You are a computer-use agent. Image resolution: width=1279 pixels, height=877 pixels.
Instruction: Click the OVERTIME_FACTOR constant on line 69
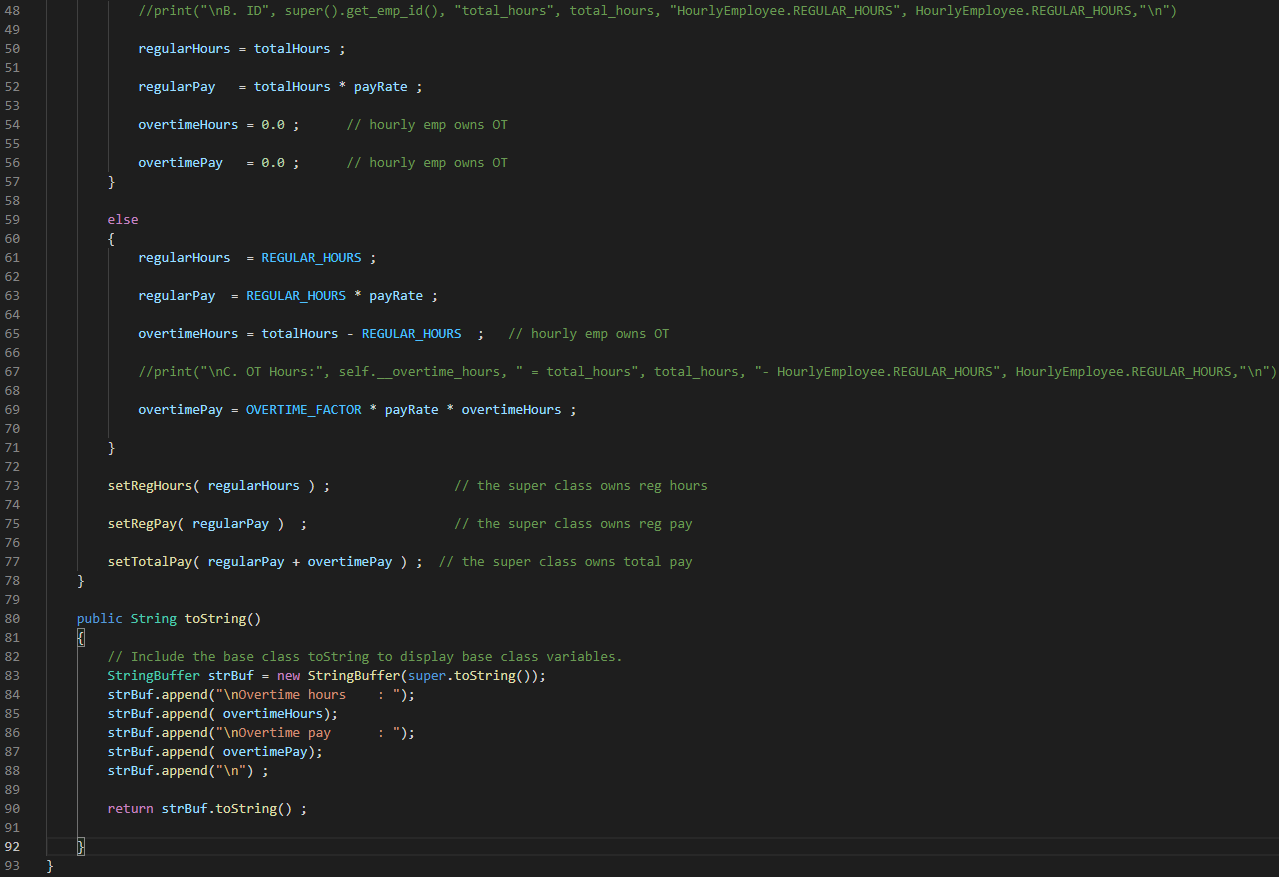[x=303, y=409]
